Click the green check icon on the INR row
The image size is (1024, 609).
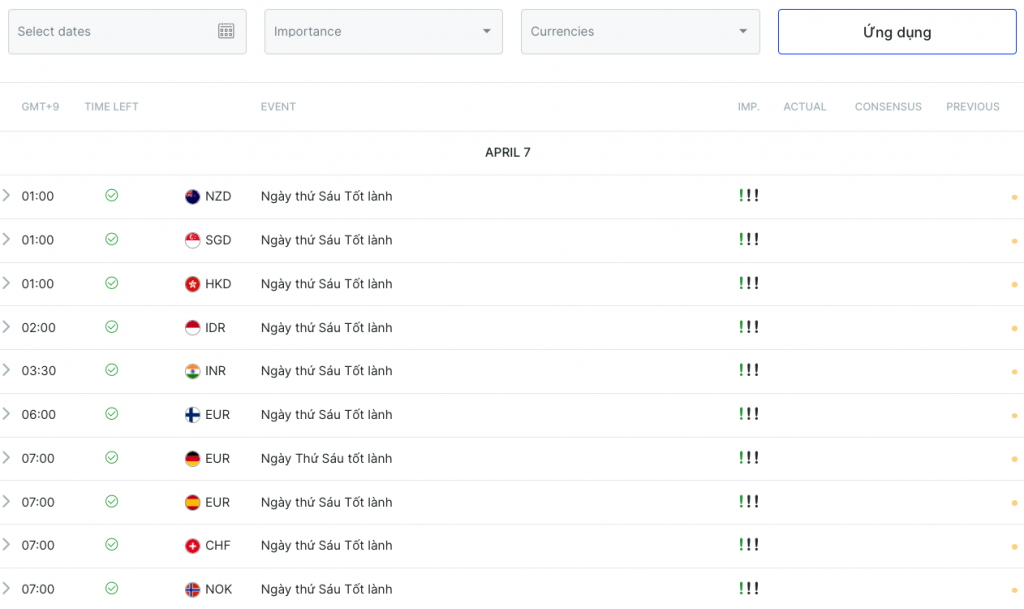(x=111, y=371)
